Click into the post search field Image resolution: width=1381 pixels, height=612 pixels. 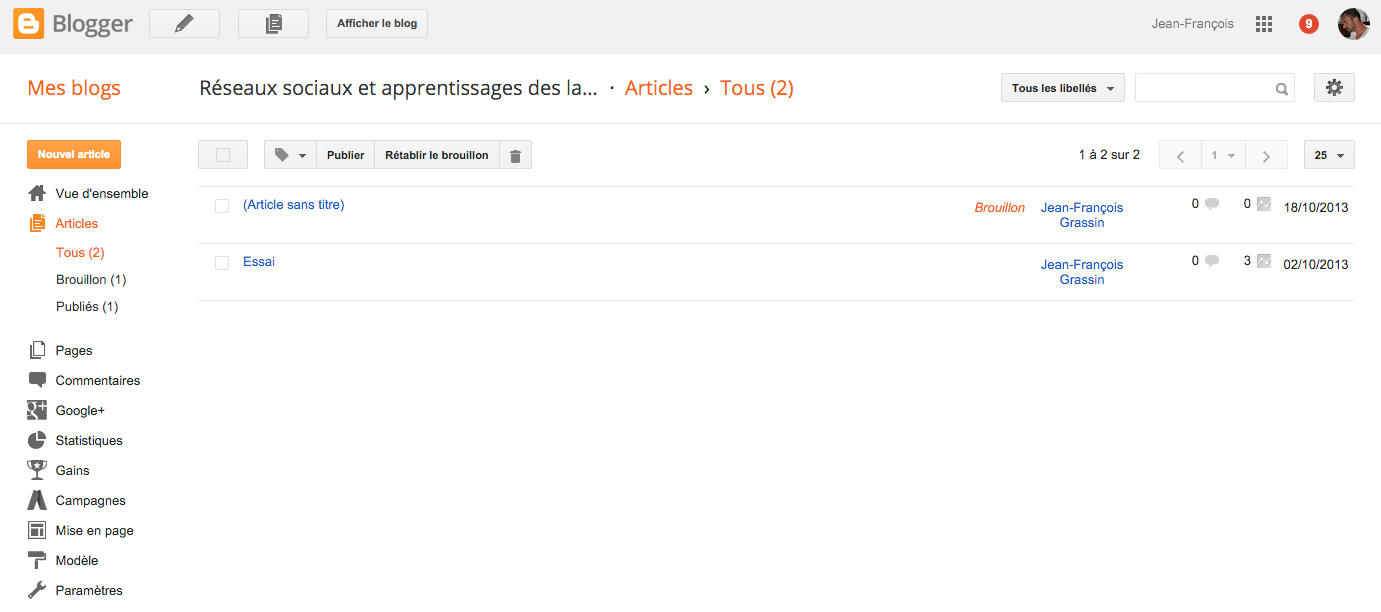click(x=1205, y=88)
